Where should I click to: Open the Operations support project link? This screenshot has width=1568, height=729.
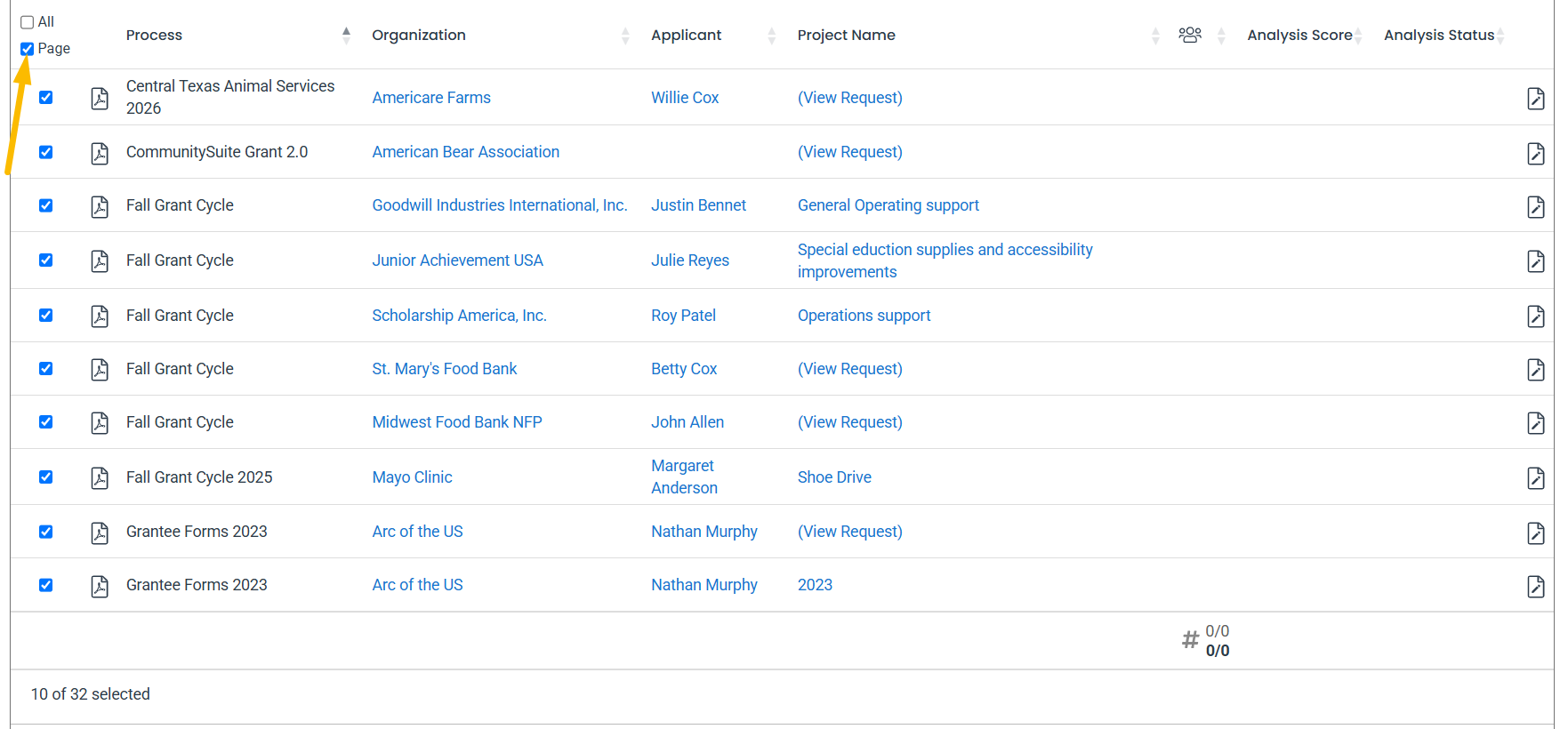click(864, 316)
